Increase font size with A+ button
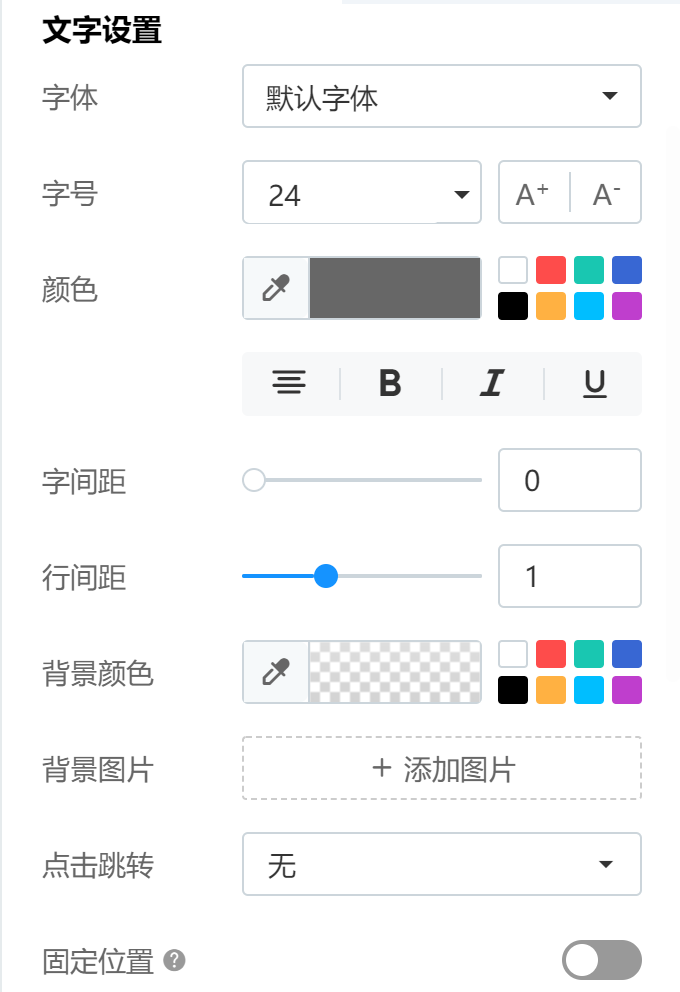680x992 pixels. coord(533,194)
